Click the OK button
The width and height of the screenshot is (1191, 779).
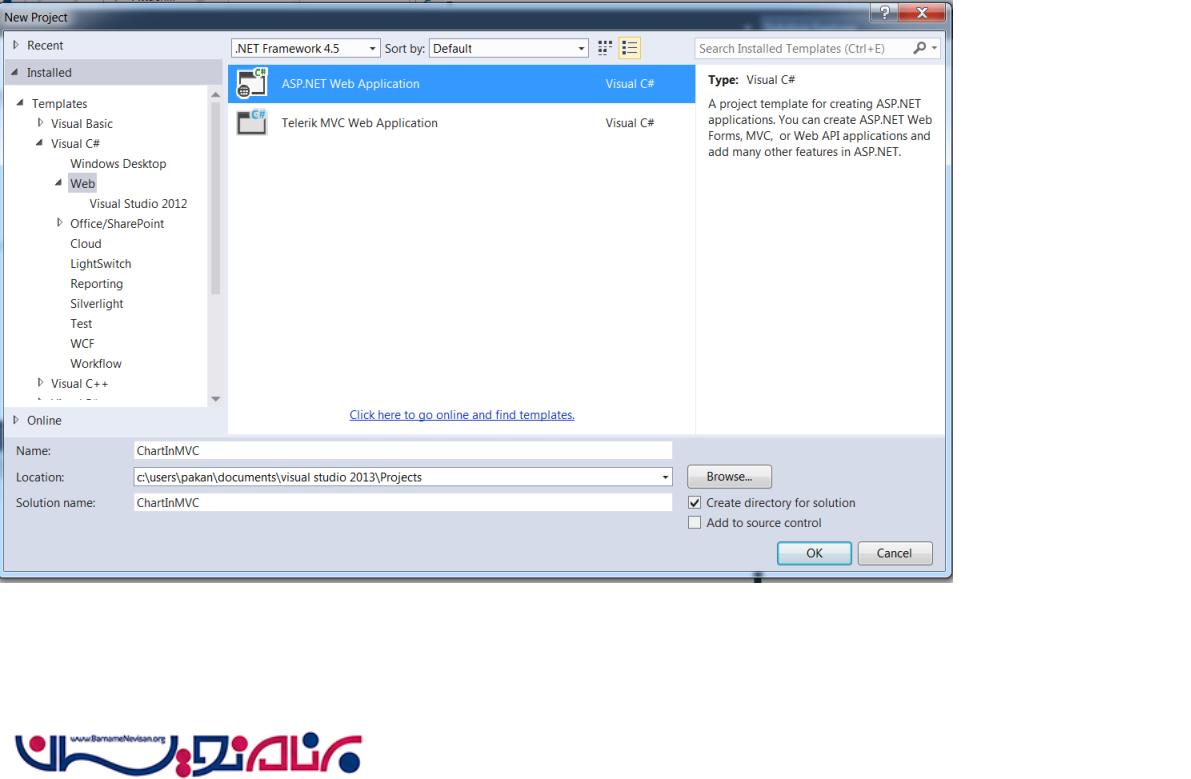pos(814,553)
